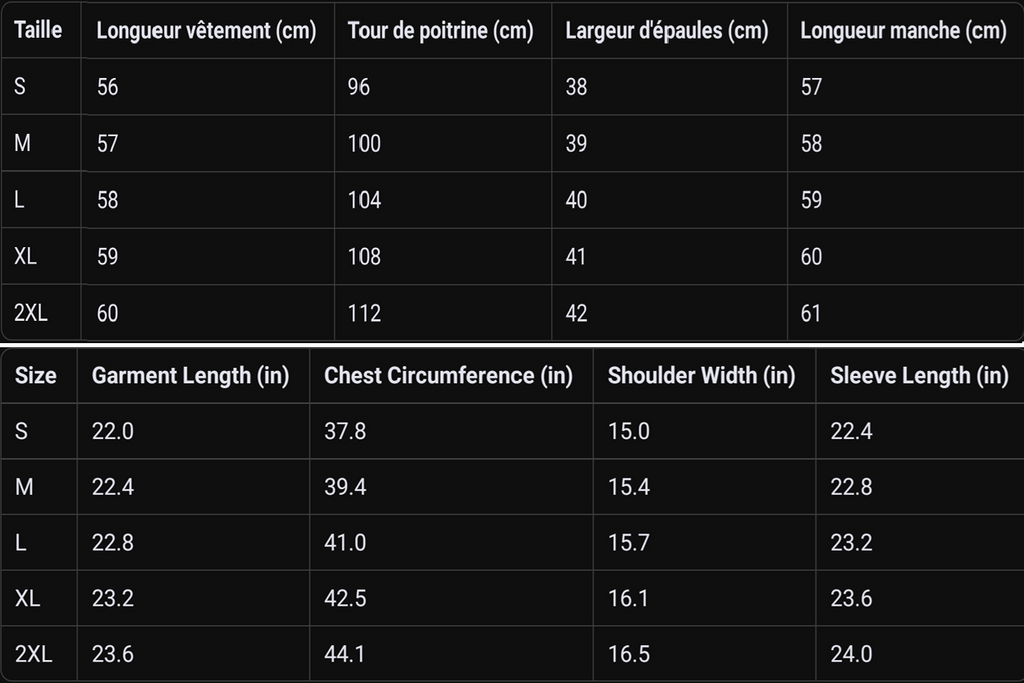
Task: Click sleeve length 24.0 for 2XL
Action: coord(851,654)
